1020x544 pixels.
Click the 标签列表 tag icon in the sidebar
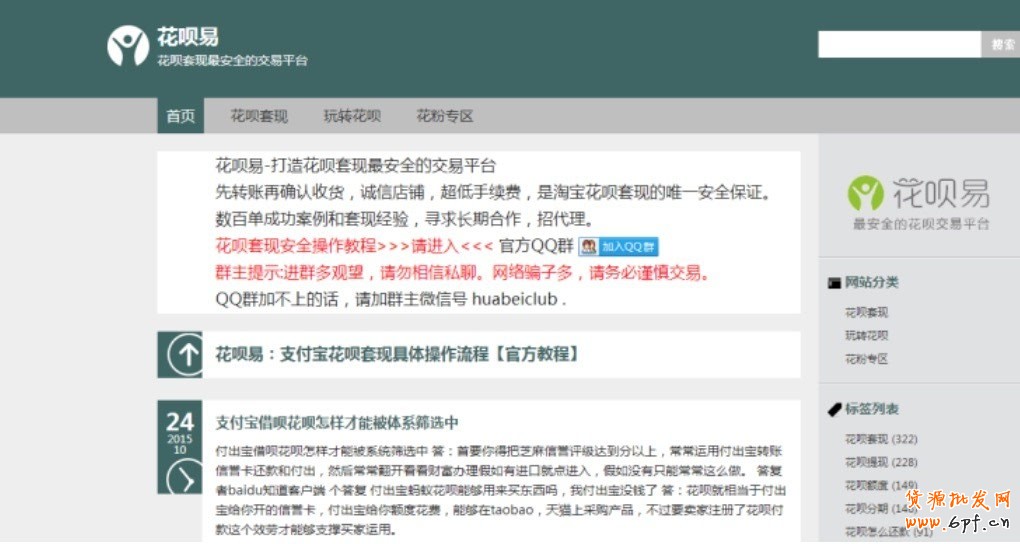(x=834, y=409)
